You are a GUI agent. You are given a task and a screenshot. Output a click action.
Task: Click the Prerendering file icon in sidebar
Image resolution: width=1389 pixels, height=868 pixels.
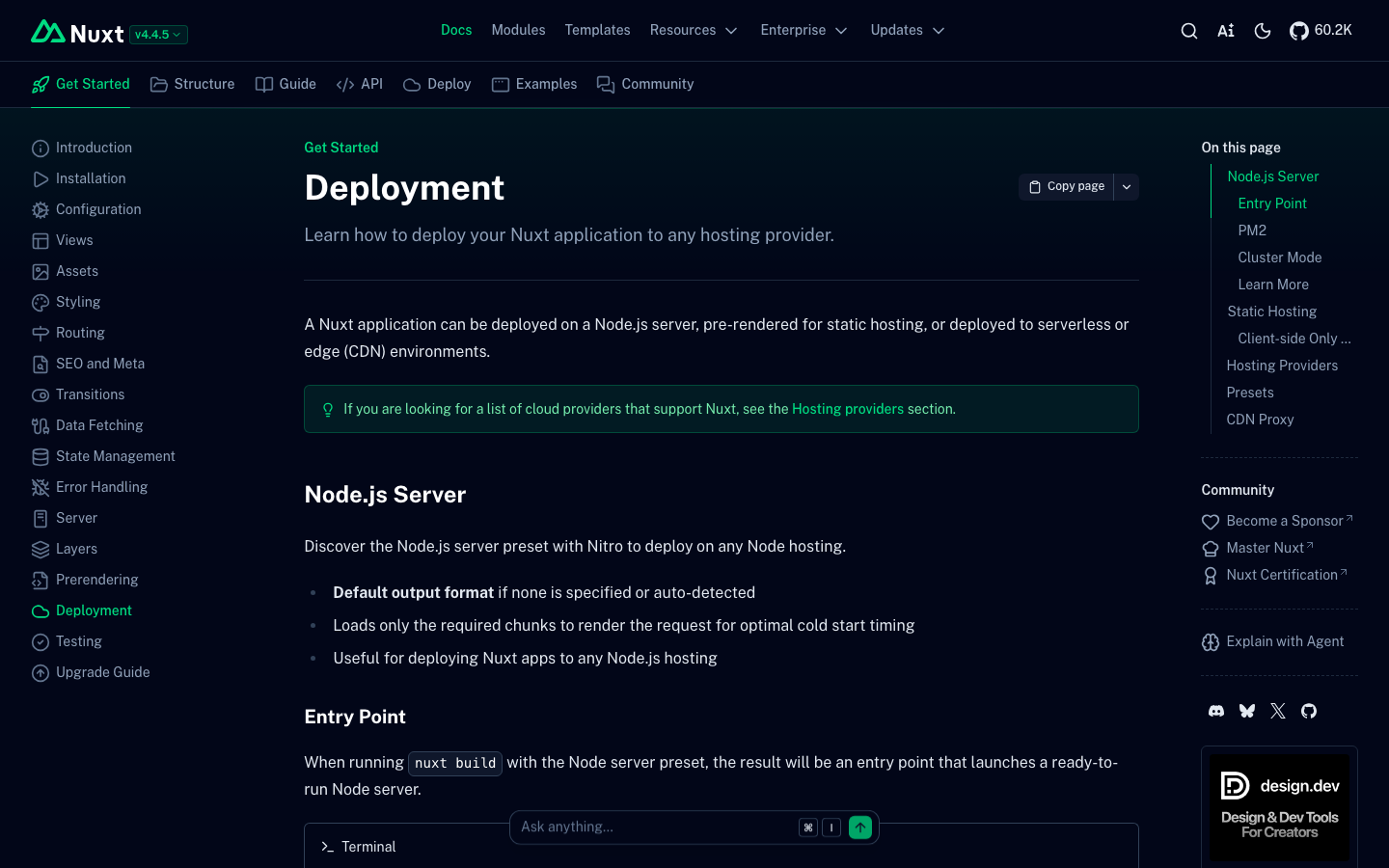(41, 581)
